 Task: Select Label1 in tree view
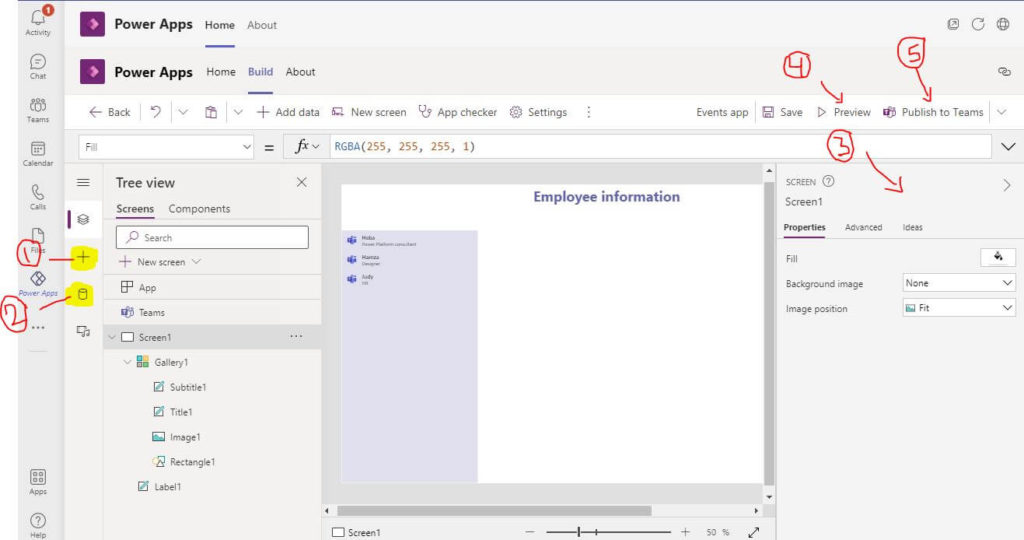168,486
